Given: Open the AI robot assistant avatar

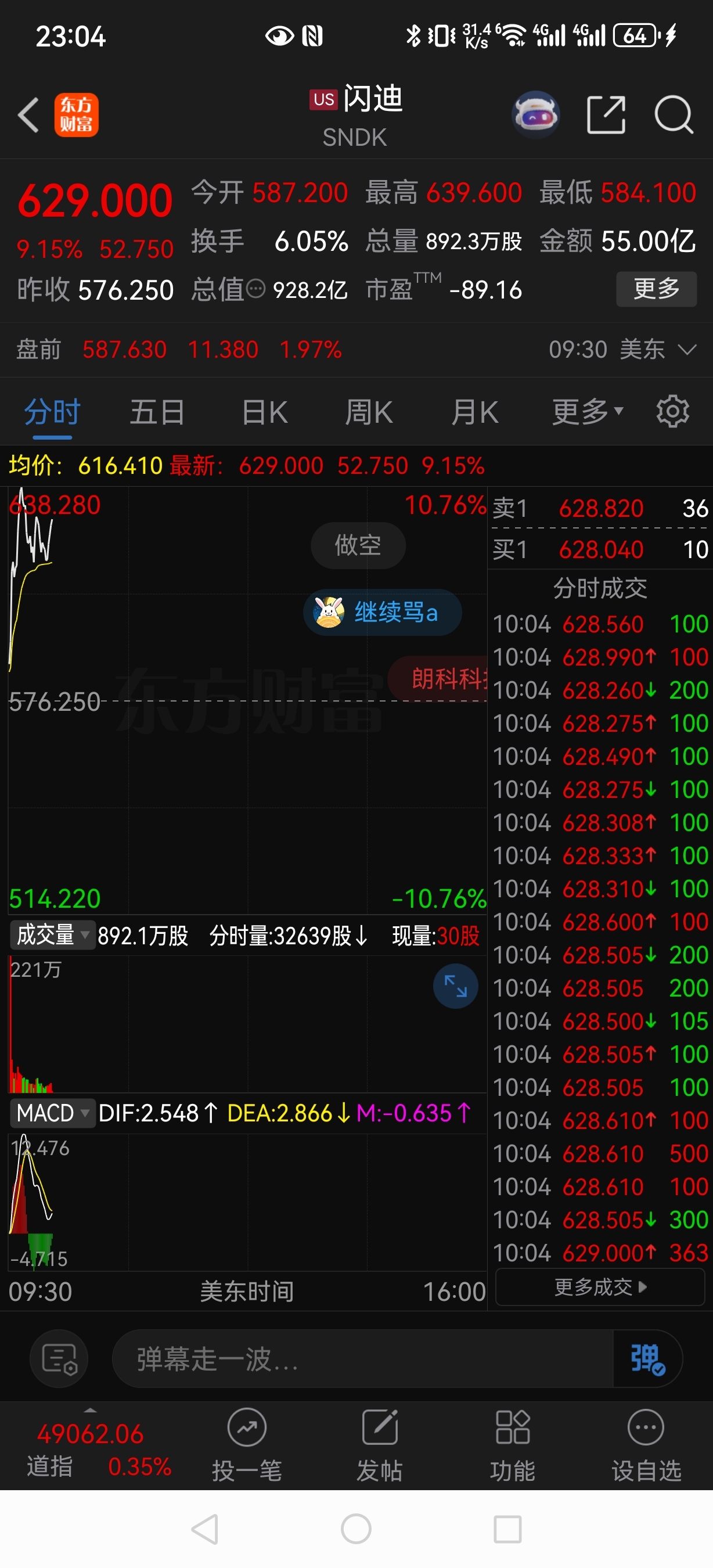Looking at the screenshot, I should [x=535, y=114].
